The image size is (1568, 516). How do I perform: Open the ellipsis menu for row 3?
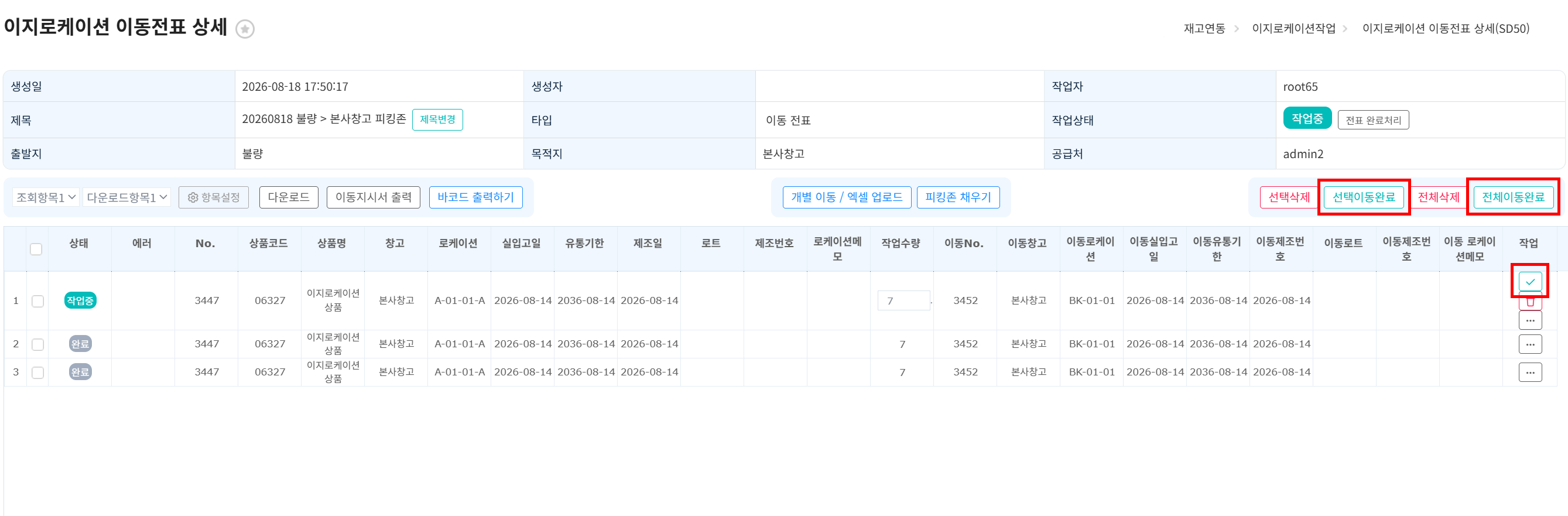click(x=1530, y=373)
